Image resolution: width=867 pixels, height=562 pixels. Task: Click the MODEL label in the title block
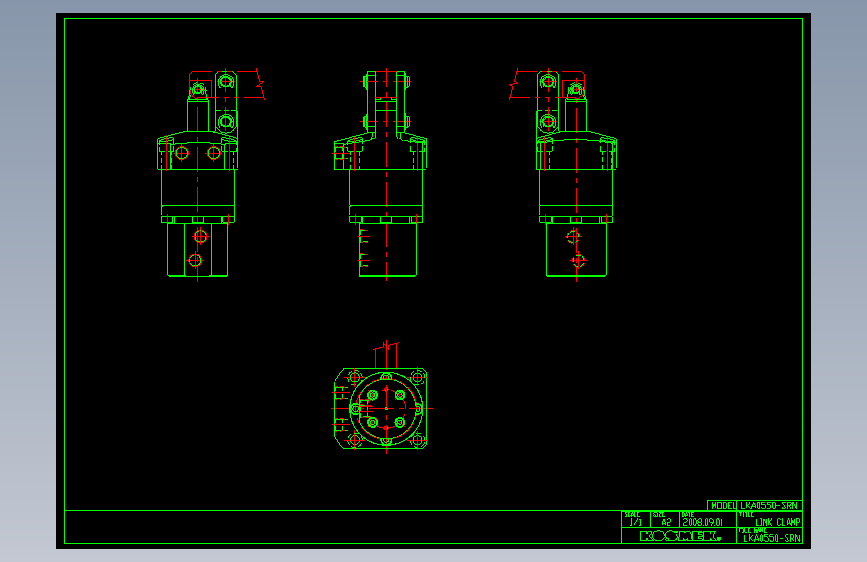[x=722, y=506]
